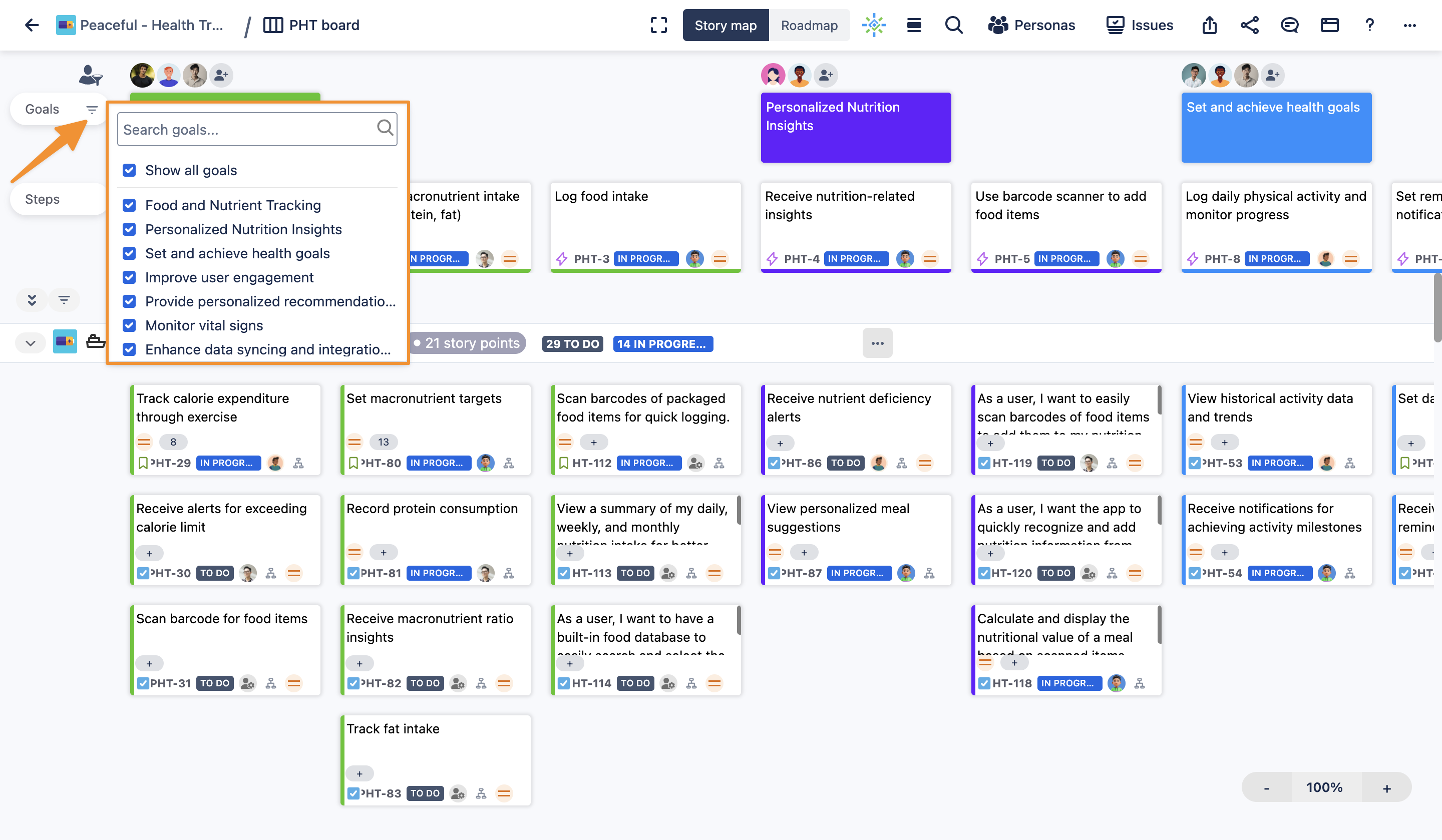Click the back arrow icon
1442x840 pixels.
pos(32,25)
